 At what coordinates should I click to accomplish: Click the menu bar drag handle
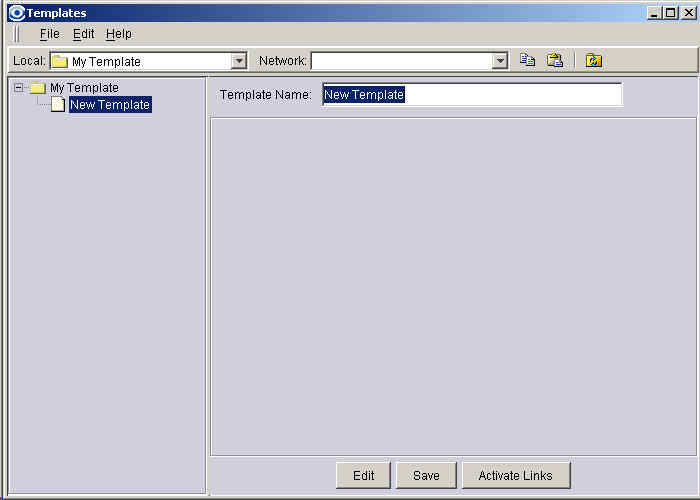[17, 34]
